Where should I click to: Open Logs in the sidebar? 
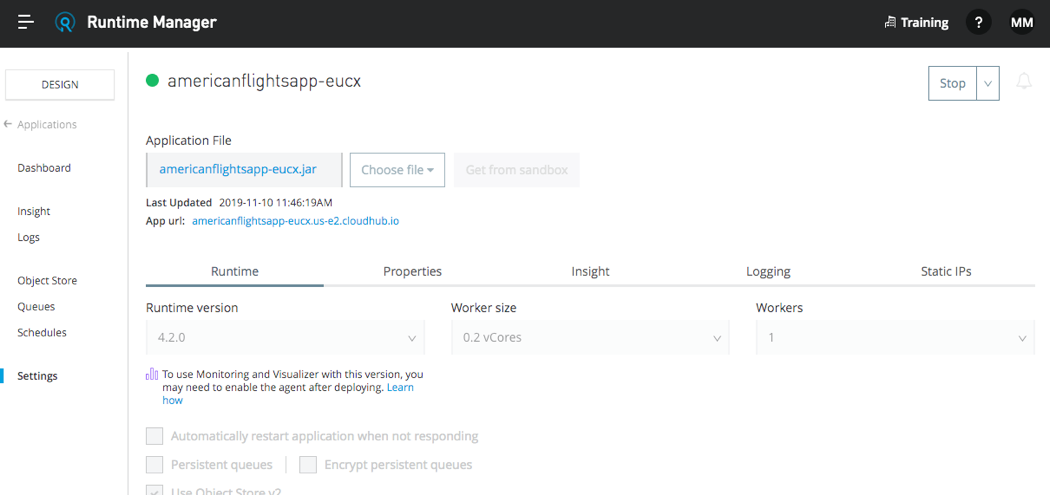pyautogui.click(x=28, y=237)
